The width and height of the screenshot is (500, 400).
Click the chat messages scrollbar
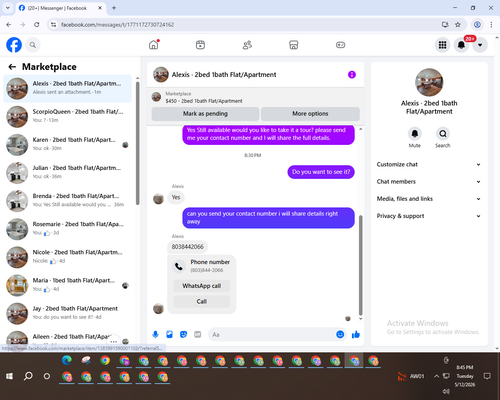click(x=360, y=265)
